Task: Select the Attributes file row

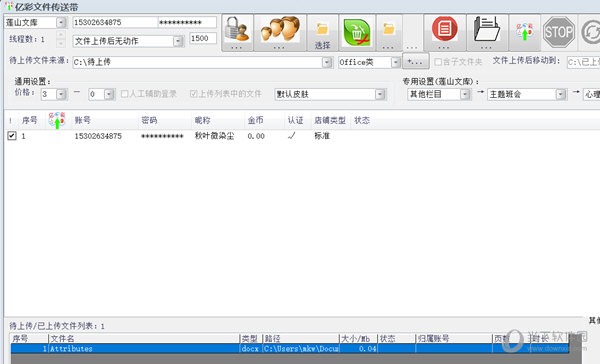Action: 290,348
